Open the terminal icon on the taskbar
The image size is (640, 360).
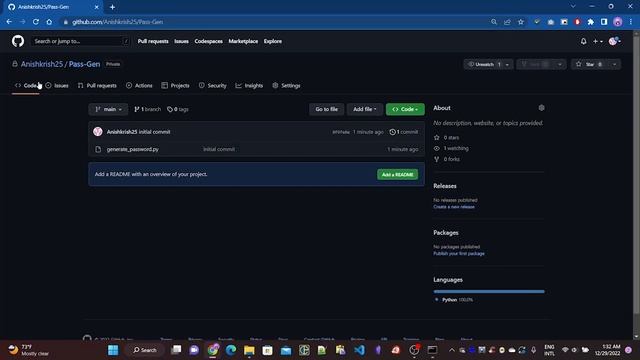pos(432,350)
